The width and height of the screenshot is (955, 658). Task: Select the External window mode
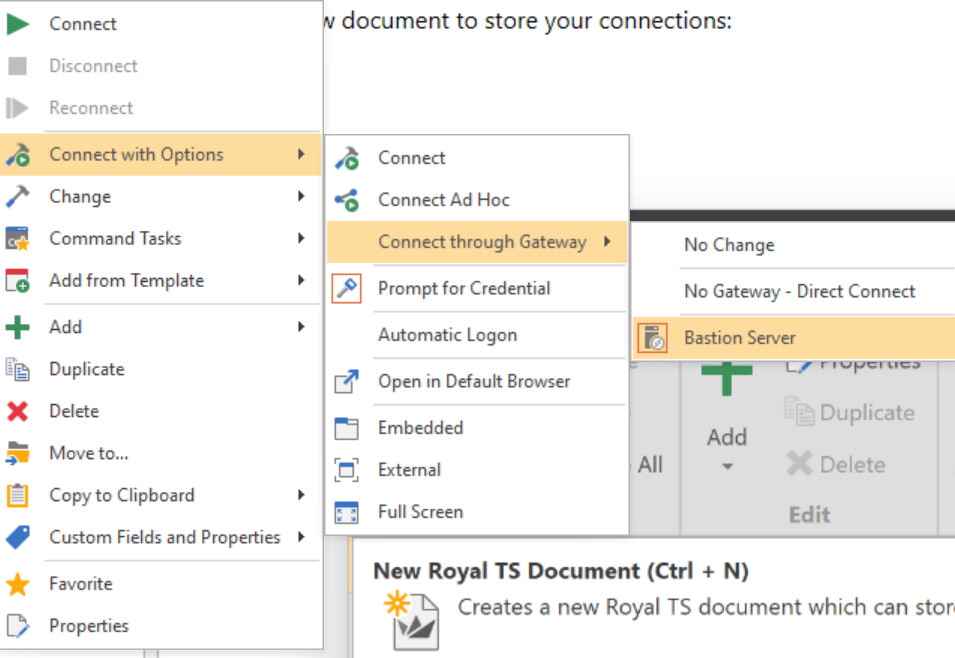tap(409, 470)
